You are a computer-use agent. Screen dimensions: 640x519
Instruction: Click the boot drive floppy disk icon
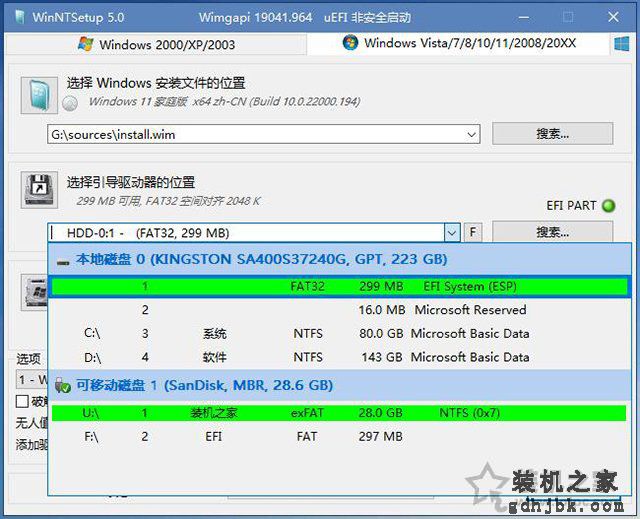click(39, 190)
